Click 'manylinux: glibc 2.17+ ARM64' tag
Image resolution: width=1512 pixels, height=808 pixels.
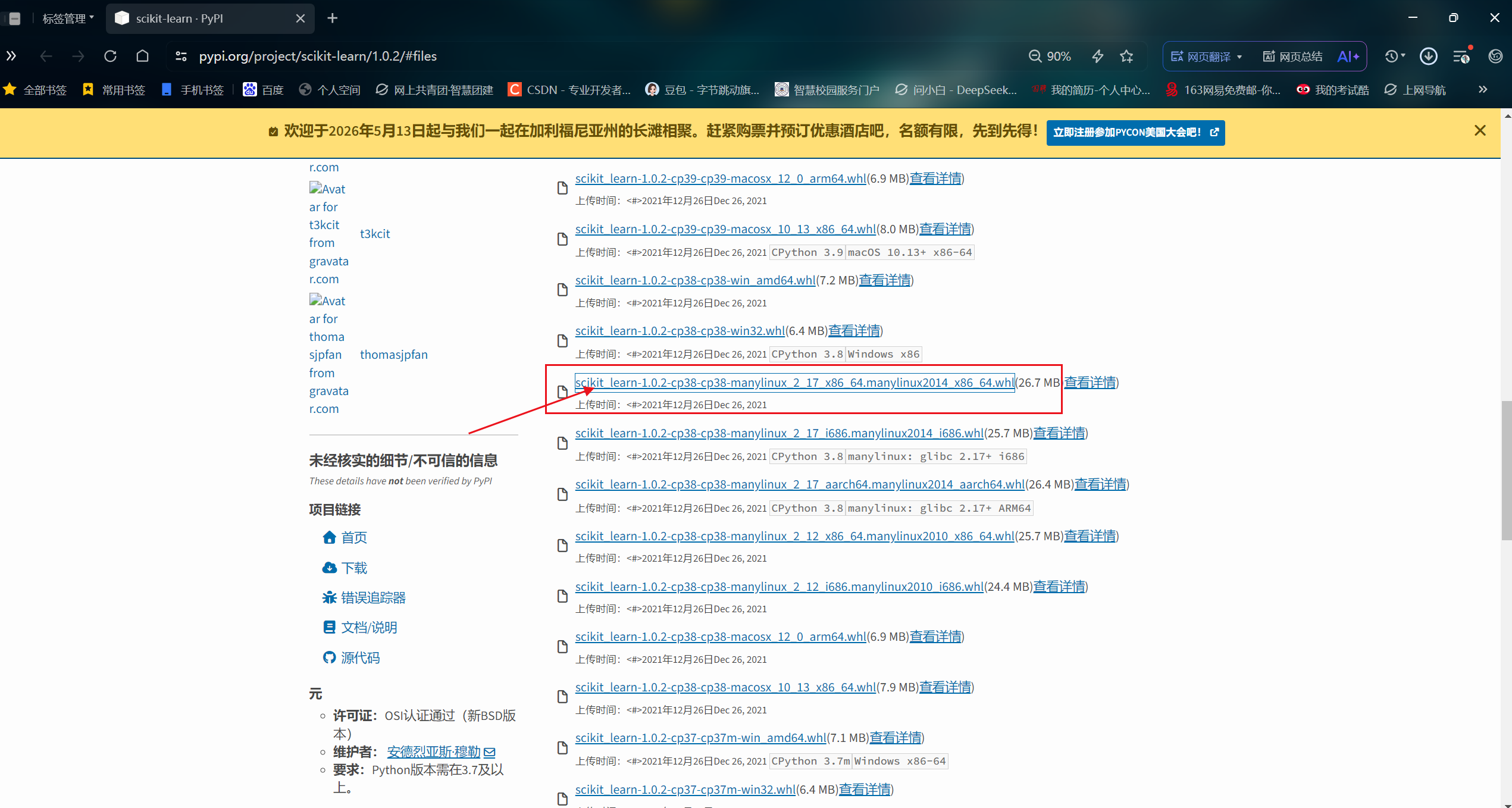[x=940, y=508]
